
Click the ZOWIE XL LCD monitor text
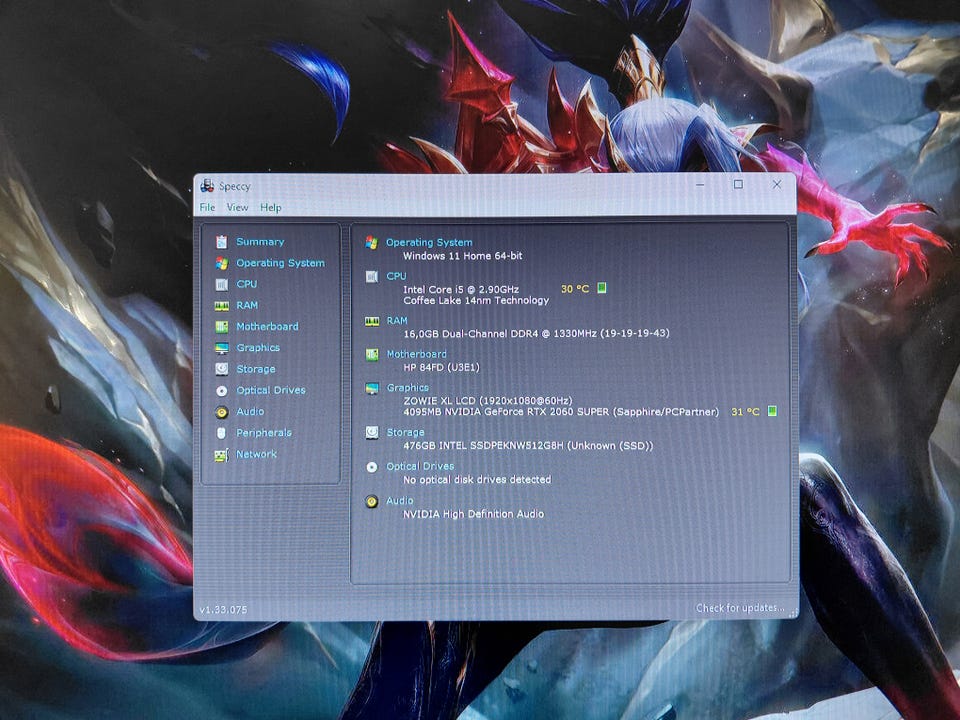[x=487, y=400]
